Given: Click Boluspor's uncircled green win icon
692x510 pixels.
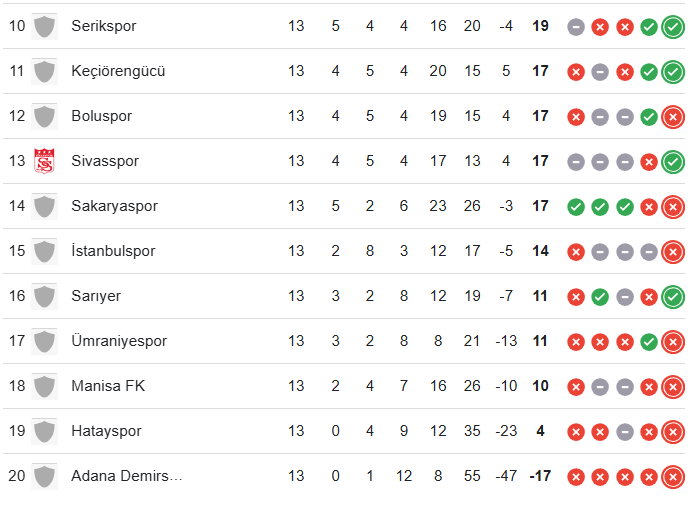Looking at the screenshot, I should coord(649,117).
